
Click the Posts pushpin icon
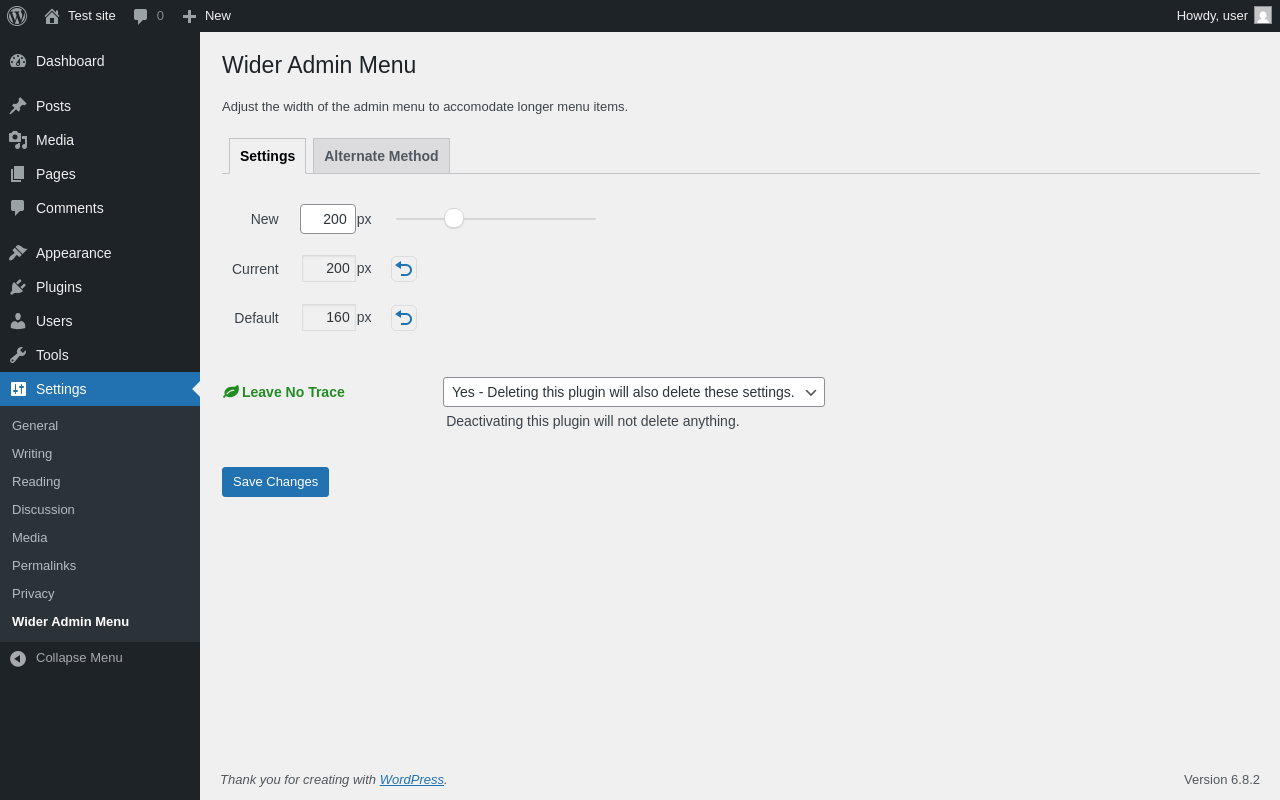[x=18, y=106]
